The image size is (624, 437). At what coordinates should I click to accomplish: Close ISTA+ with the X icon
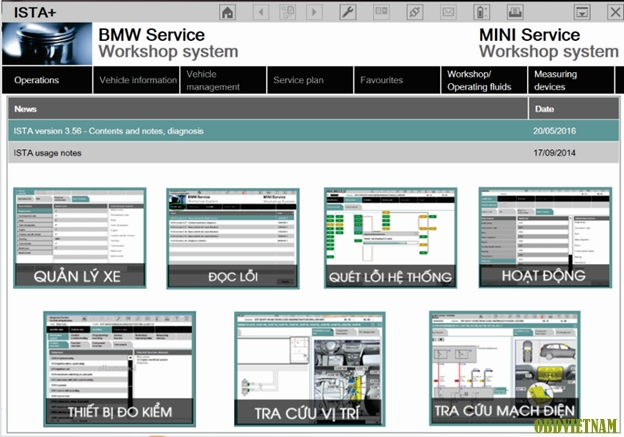[x=615, y=12]
